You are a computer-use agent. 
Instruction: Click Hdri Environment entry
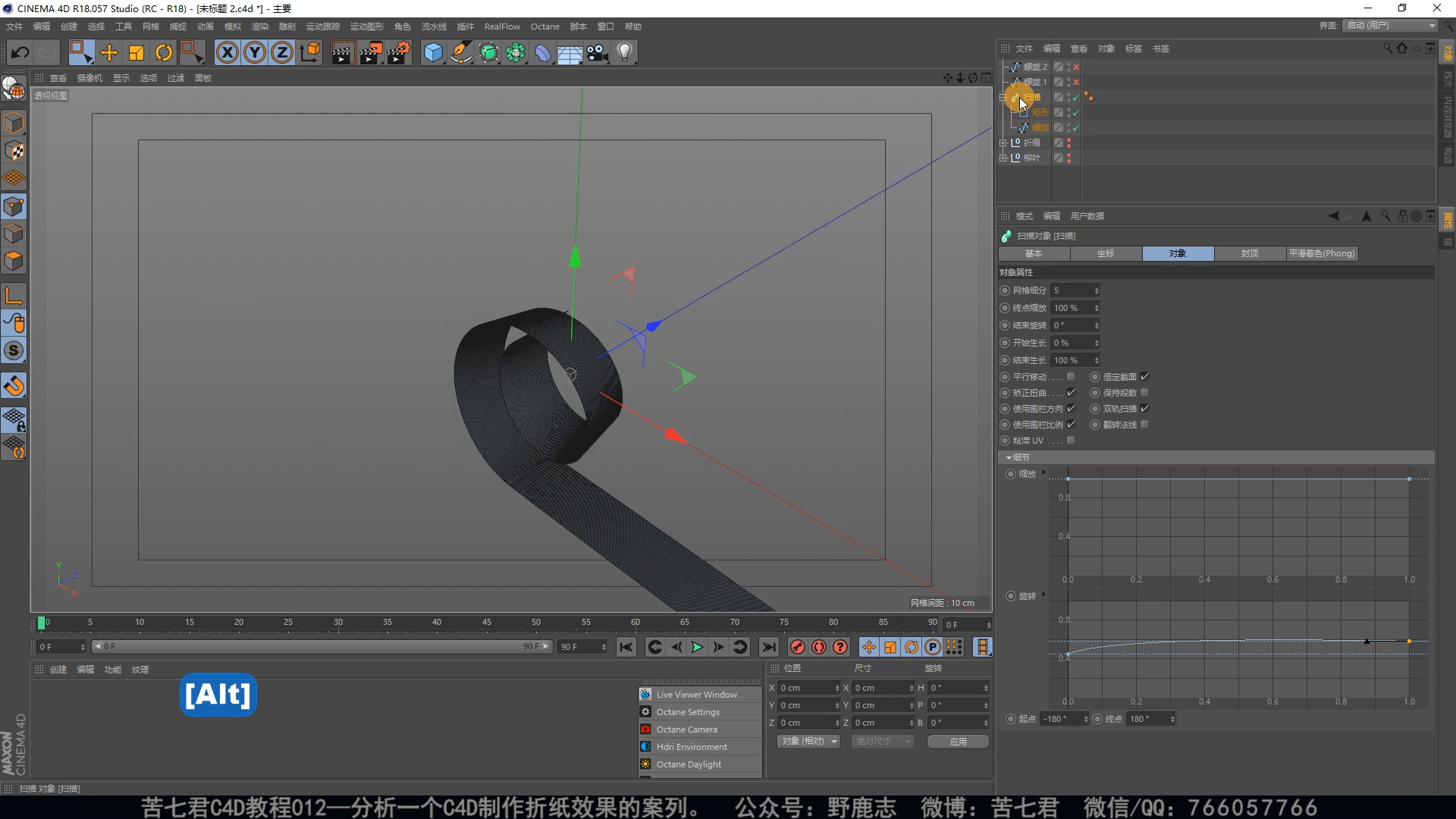[699, 746]
